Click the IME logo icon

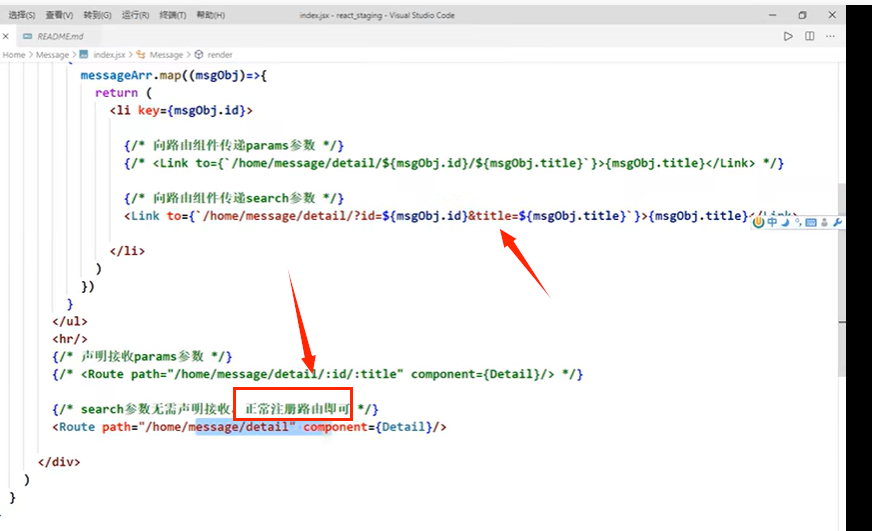click(x=758, y=222)
